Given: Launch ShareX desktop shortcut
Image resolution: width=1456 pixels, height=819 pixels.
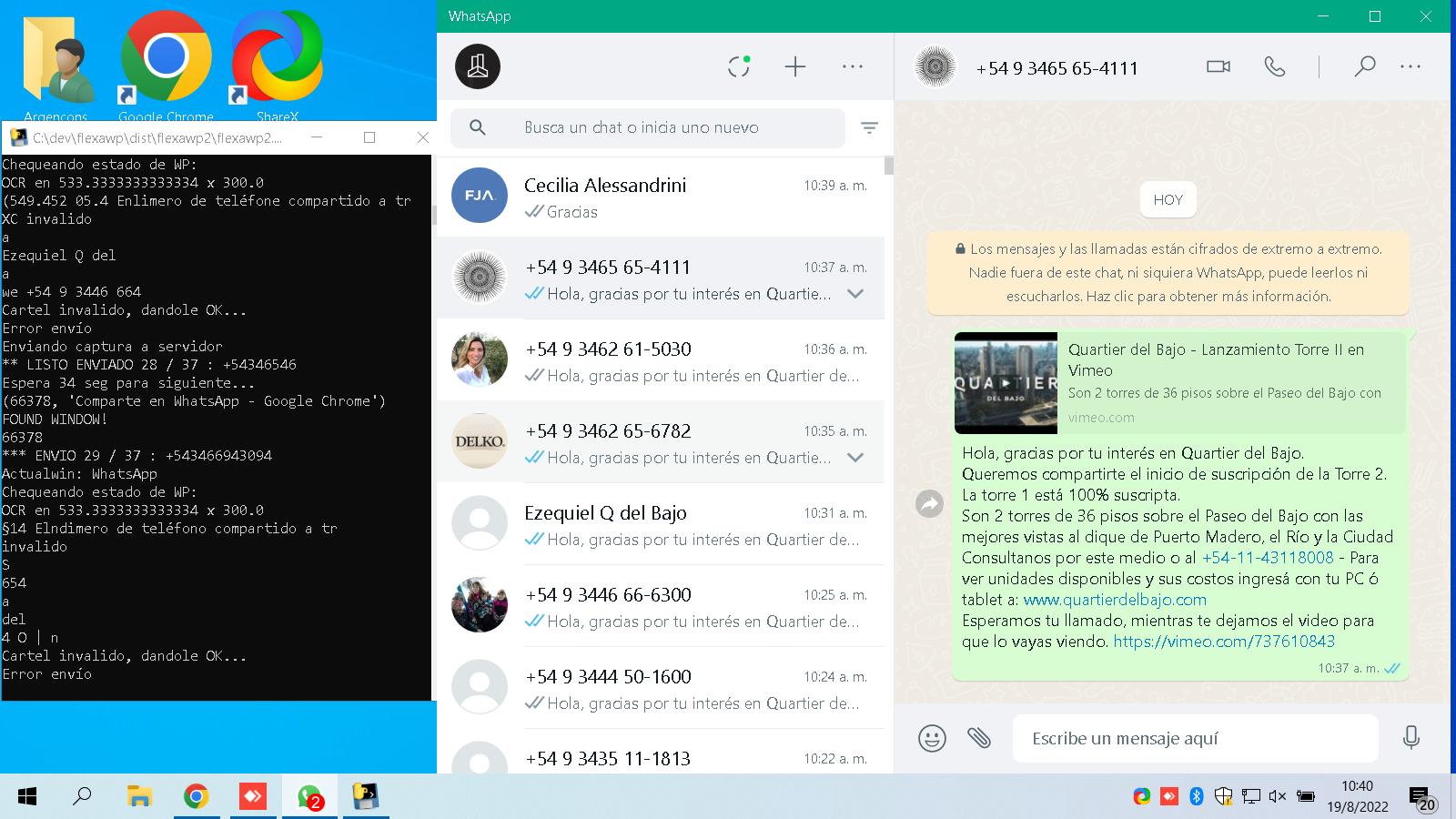Looking at the screenshot, I should pos(278,66).
